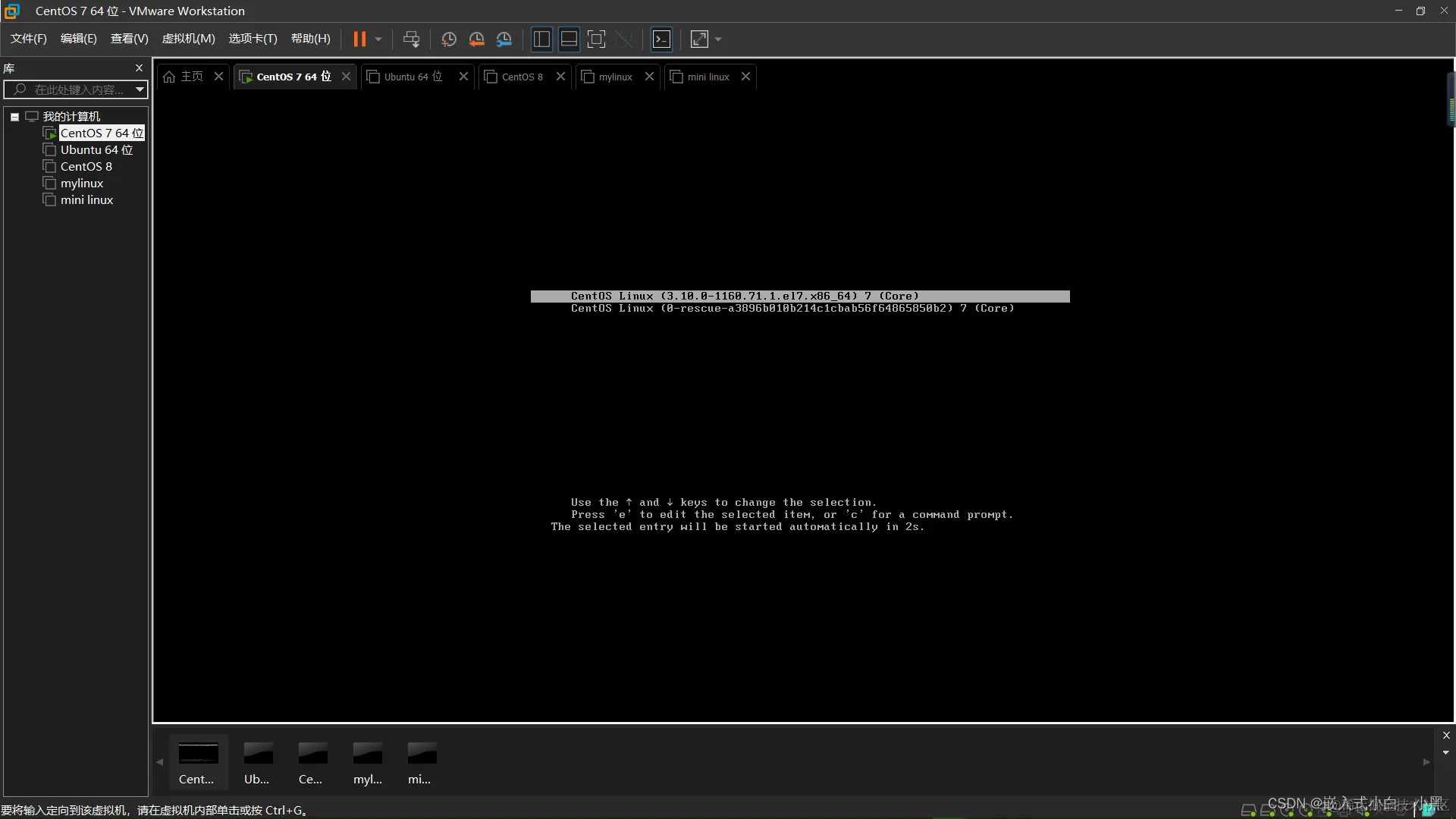Open the thumbnail bar options dropdown

tap(1446, 753)
